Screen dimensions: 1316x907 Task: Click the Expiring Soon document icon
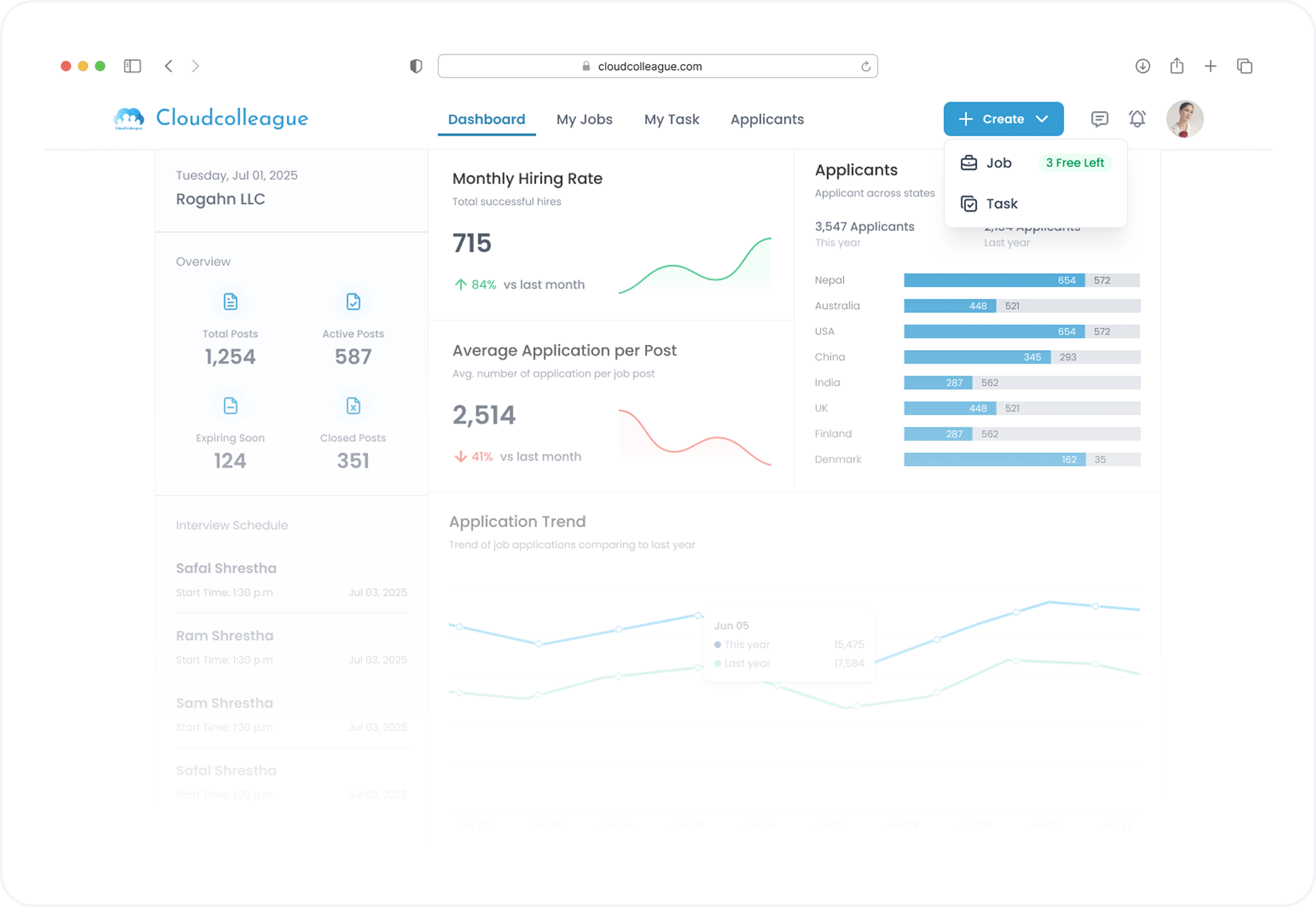230,406
